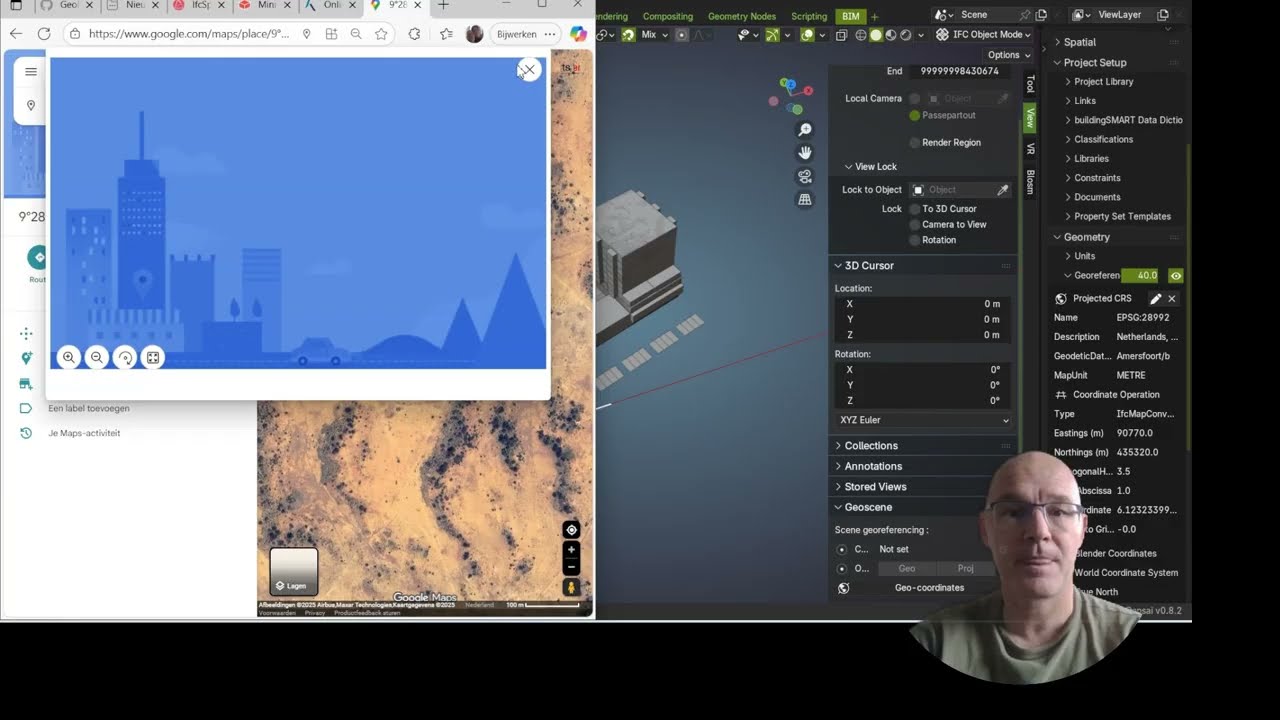
Task: Rotate the image in the viewer
Action: [125, 357]
